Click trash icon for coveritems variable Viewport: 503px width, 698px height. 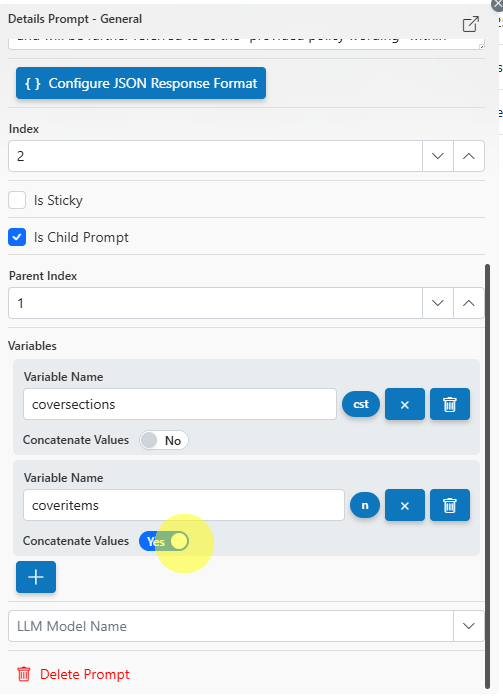[450, 505]
